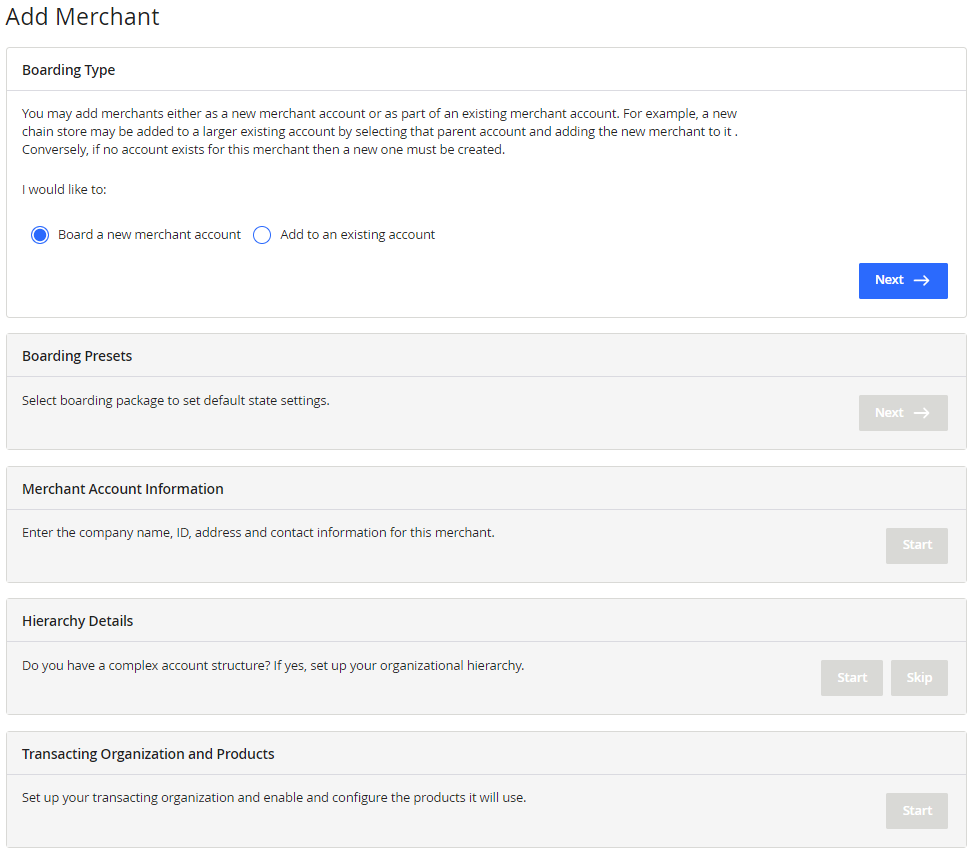Screen dimensions: 975x857
Task: Skip the Hierarchy Details step
Action: [919, 678]
